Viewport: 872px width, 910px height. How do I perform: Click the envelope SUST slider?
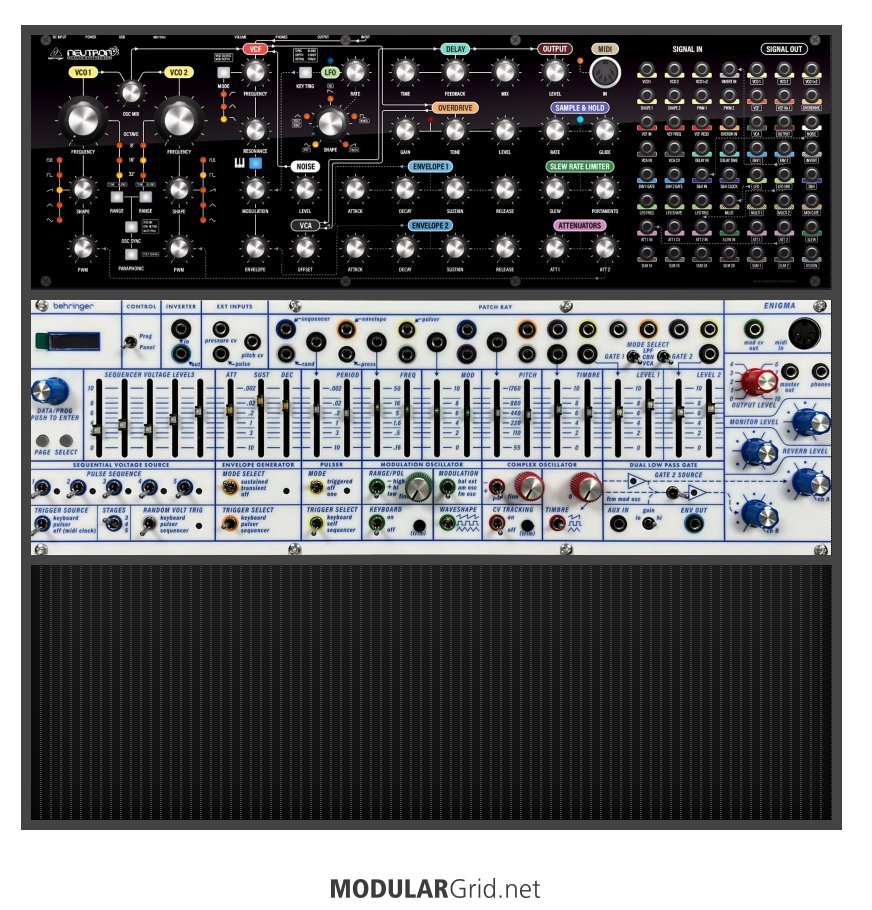tap(260, 417)
